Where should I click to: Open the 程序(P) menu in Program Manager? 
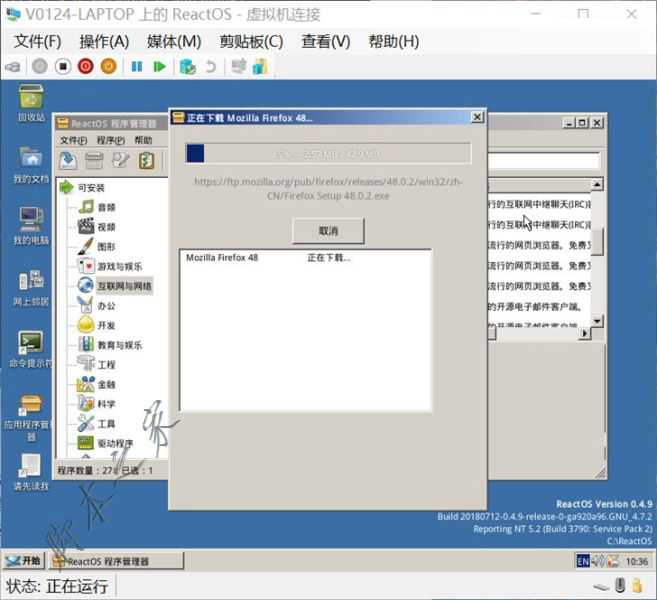110,141
